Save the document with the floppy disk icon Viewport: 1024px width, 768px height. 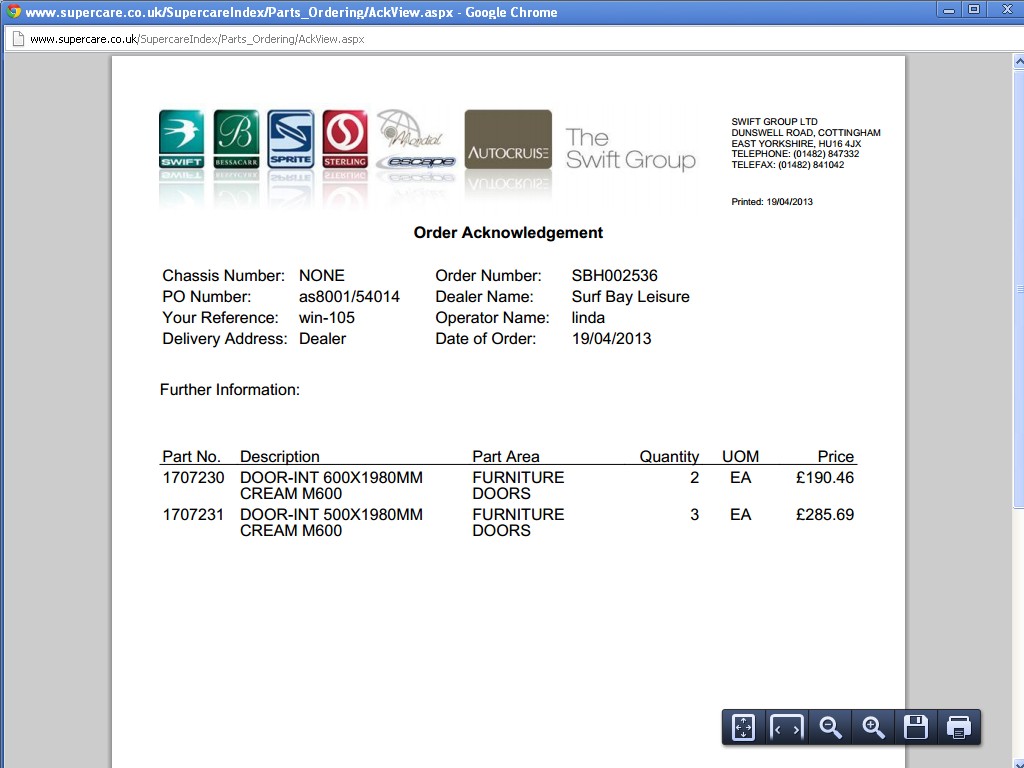[x=916, y=727]
